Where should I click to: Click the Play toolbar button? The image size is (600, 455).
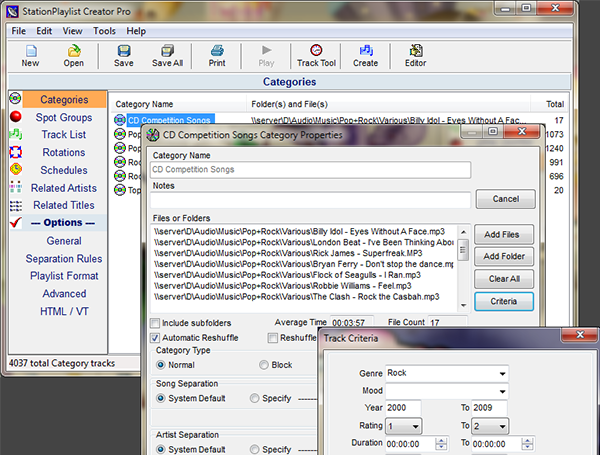pos(266,56)
